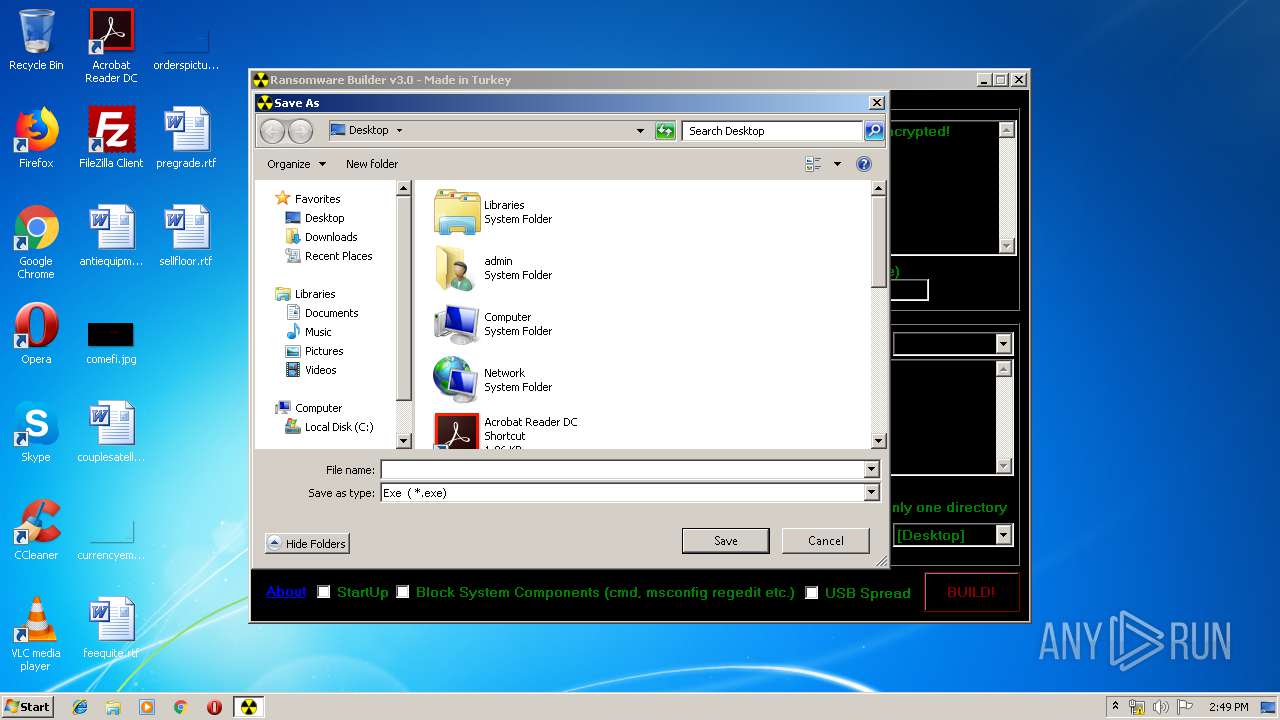
Task: Select Pictures library
Action: 314,351
